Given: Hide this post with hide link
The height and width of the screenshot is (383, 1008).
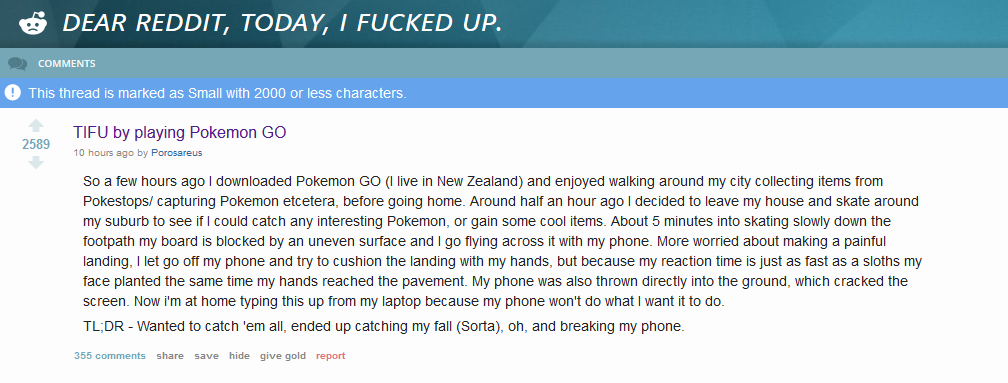Looking at the screenshot, I should coord(239,355).
